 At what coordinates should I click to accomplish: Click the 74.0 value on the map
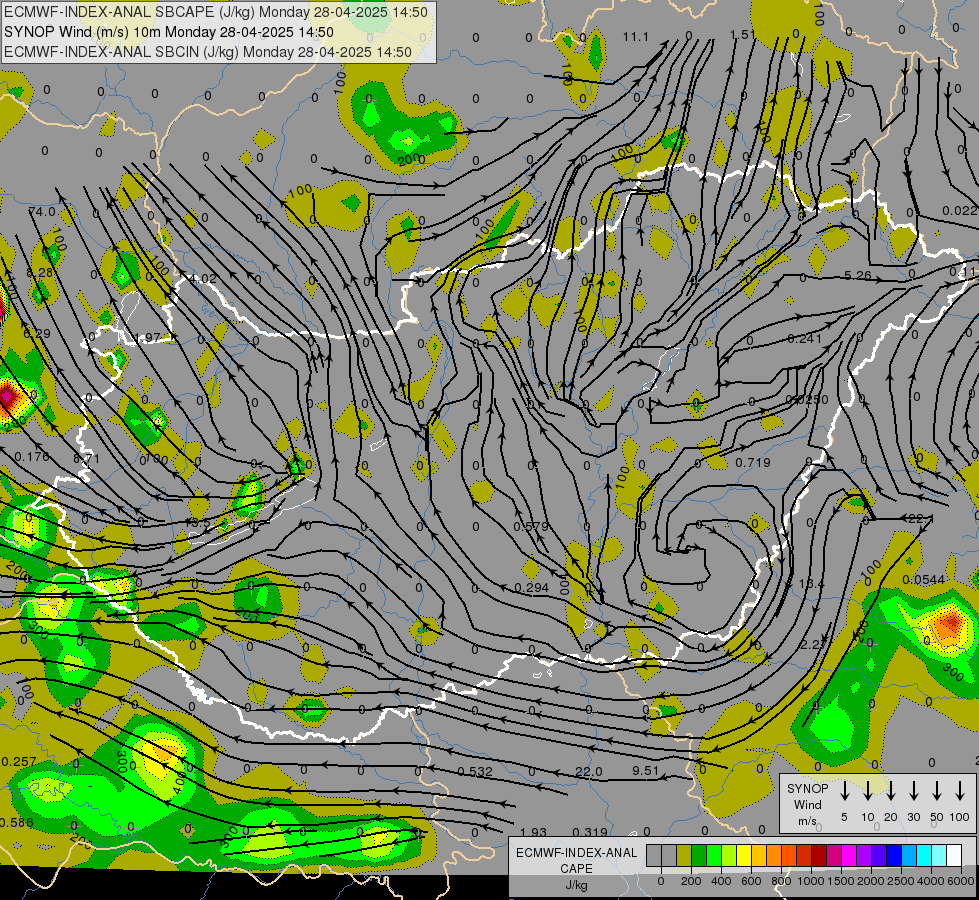(x=42, y=212)
